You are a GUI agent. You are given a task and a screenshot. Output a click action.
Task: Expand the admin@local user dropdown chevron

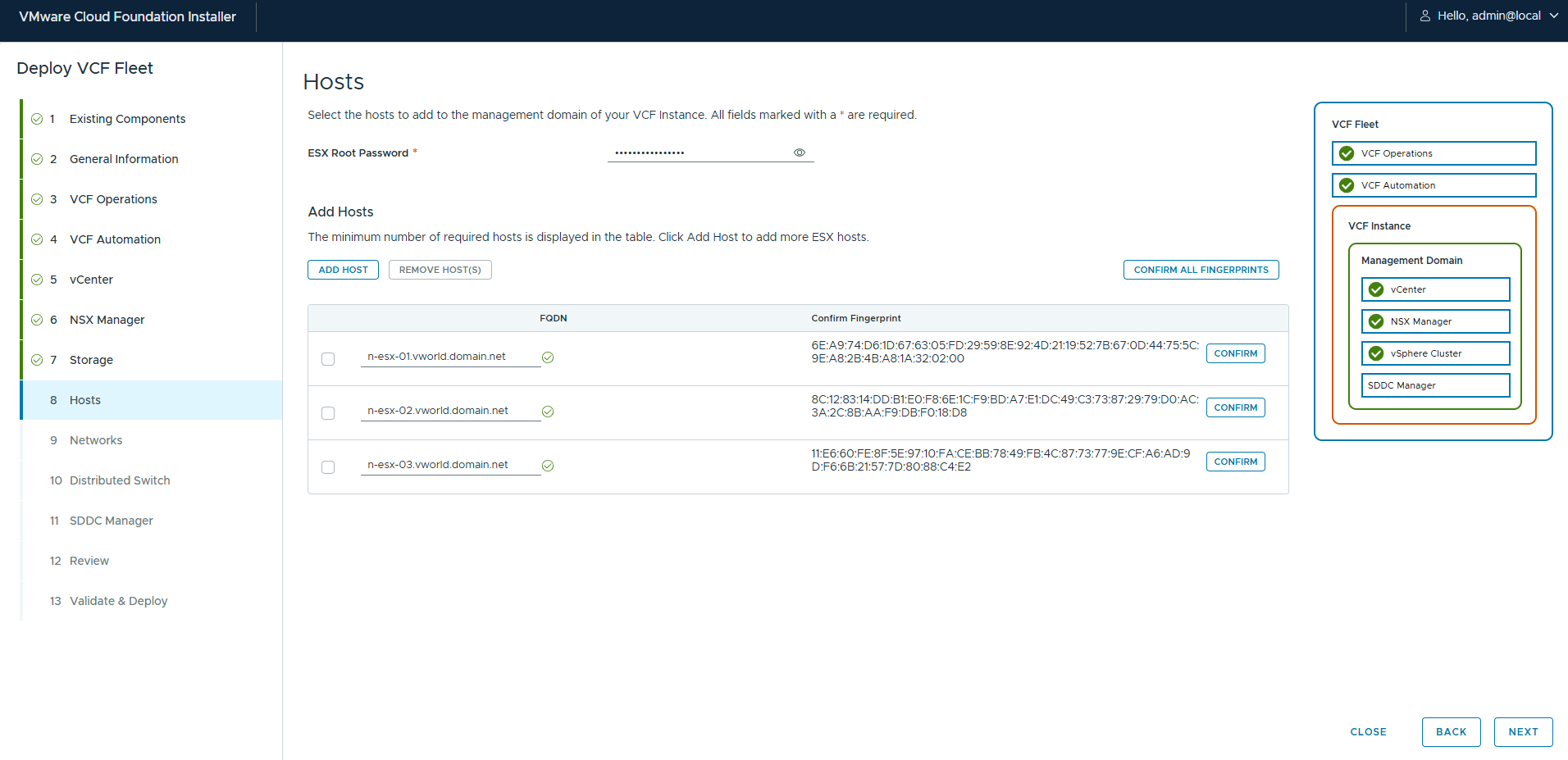pos(1553,16)
